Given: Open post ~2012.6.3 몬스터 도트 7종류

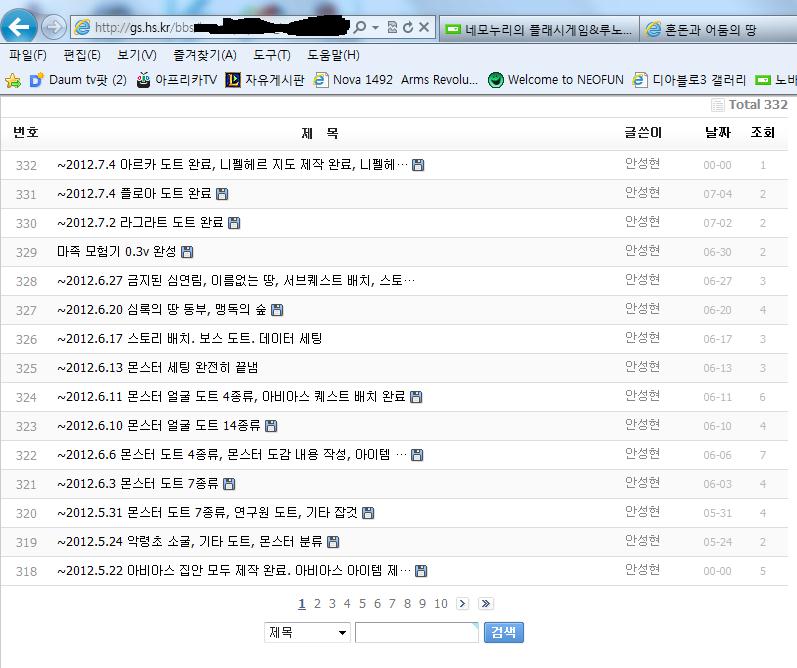Looking at the screenshot, I should click(138, 483).
